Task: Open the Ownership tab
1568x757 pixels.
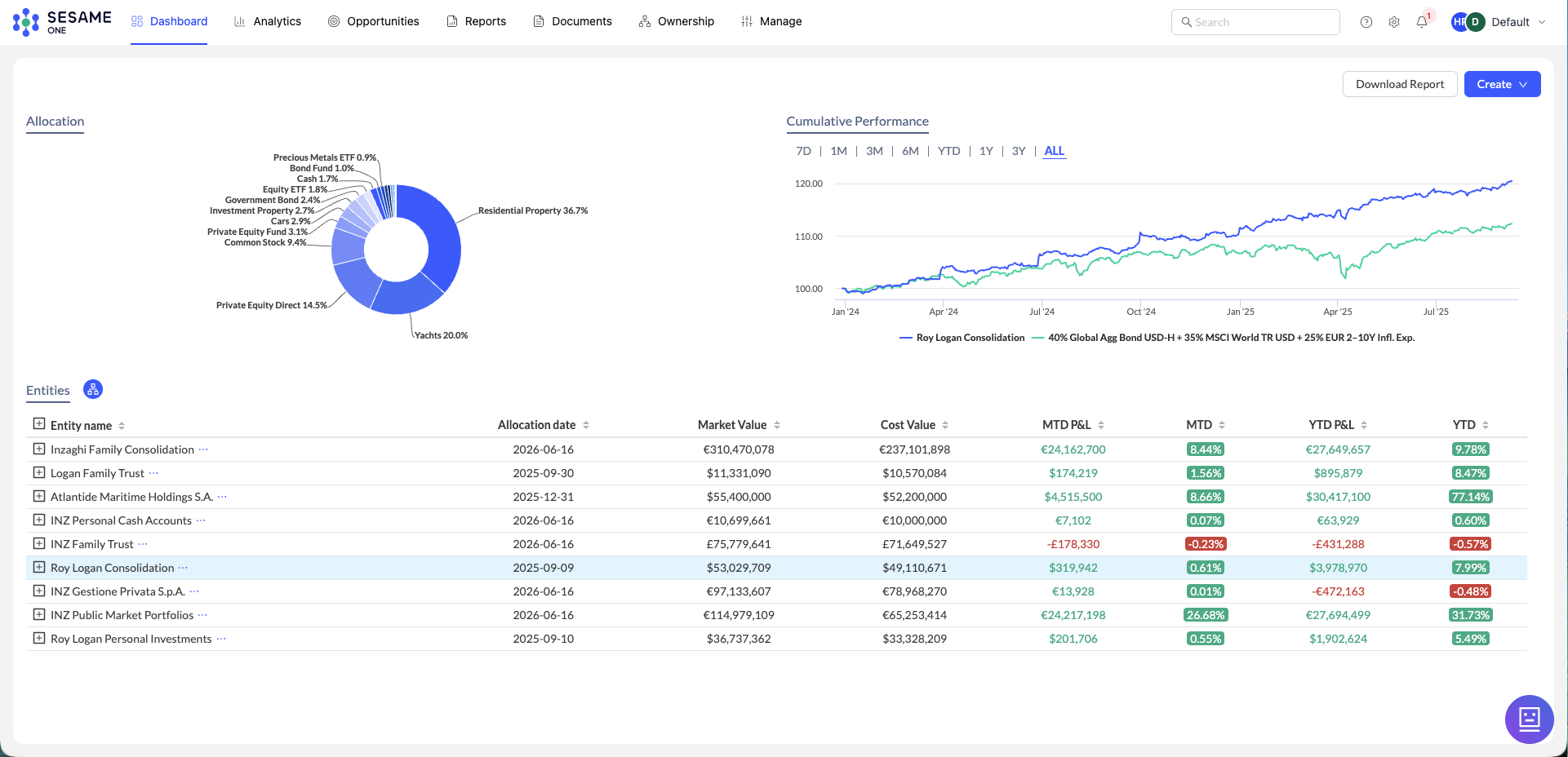Action: coord(677,21)
